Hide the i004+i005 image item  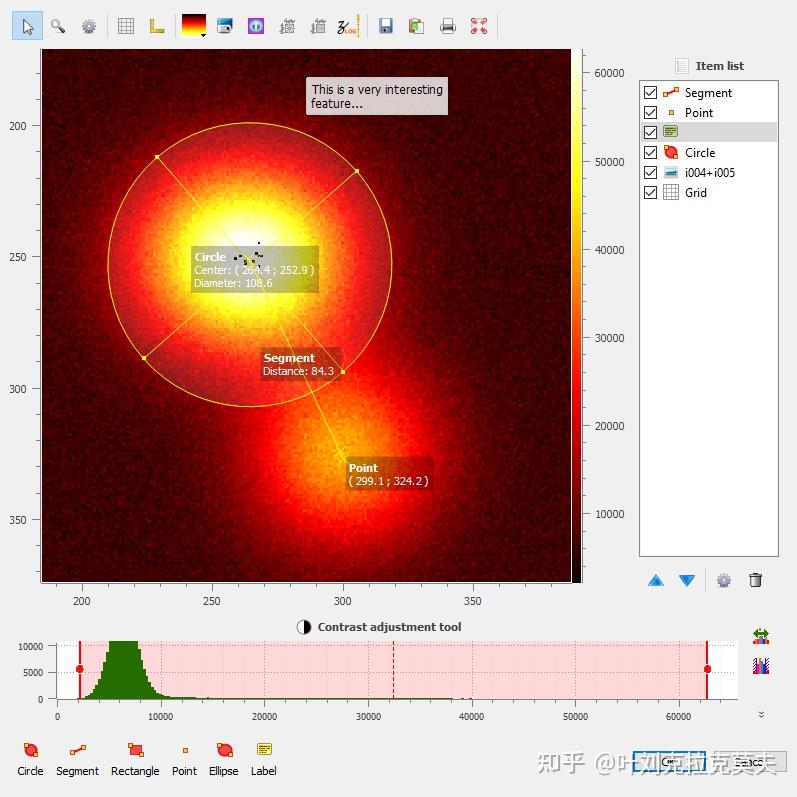click(650, 172)
